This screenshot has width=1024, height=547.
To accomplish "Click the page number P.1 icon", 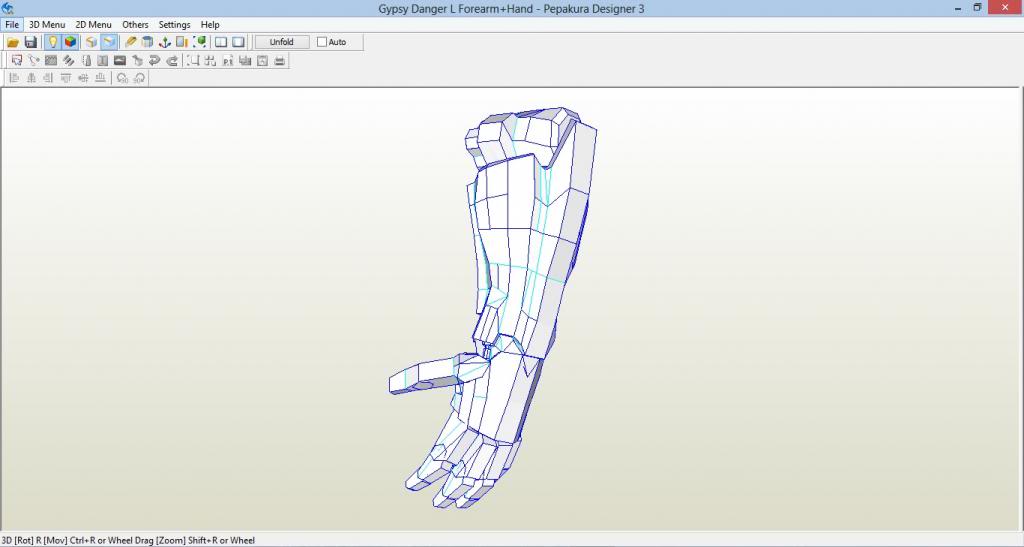I will (x=228, y=61).
